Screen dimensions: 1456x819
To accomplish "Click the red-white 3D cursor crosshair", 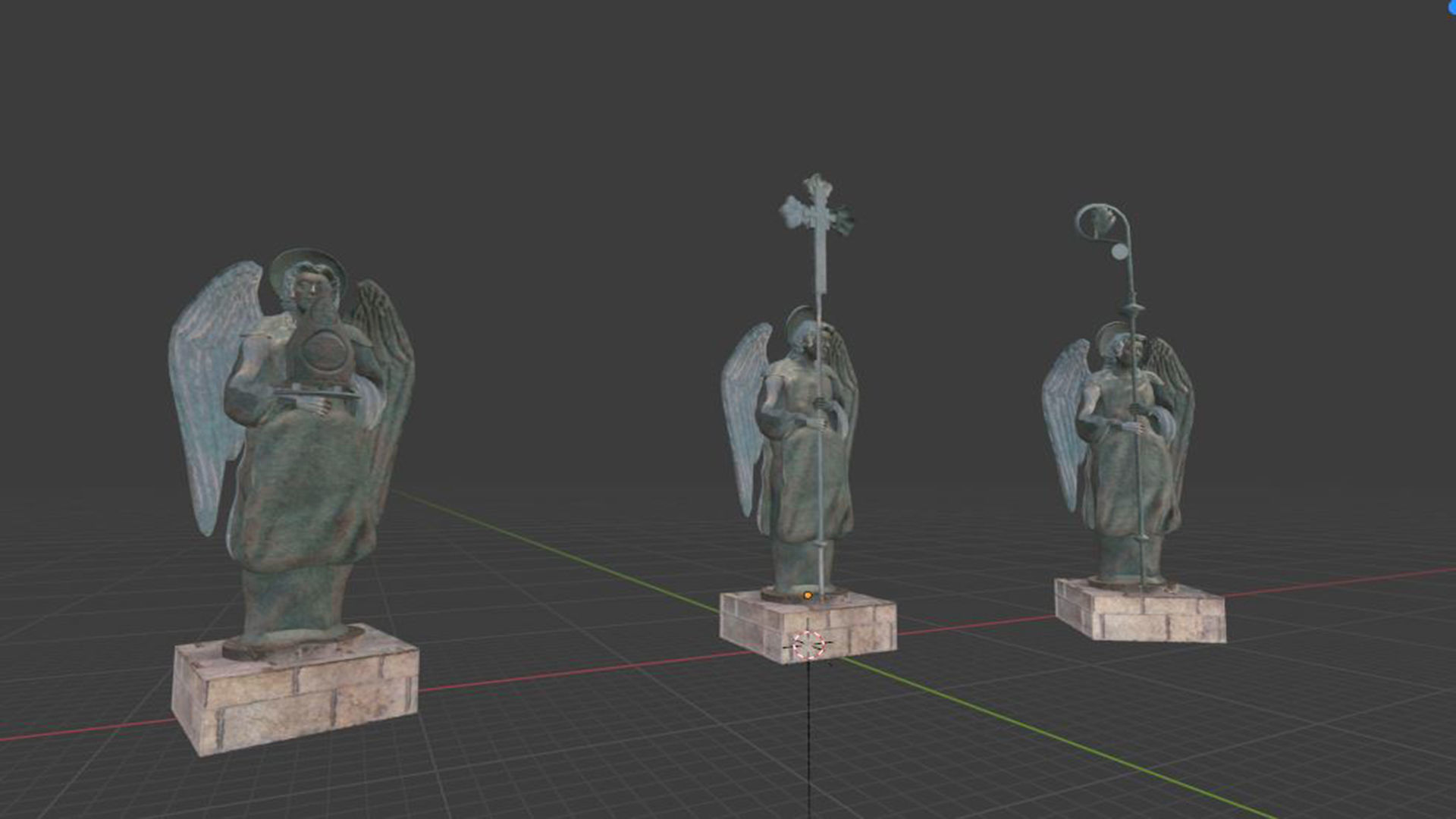I will [808, 645].
